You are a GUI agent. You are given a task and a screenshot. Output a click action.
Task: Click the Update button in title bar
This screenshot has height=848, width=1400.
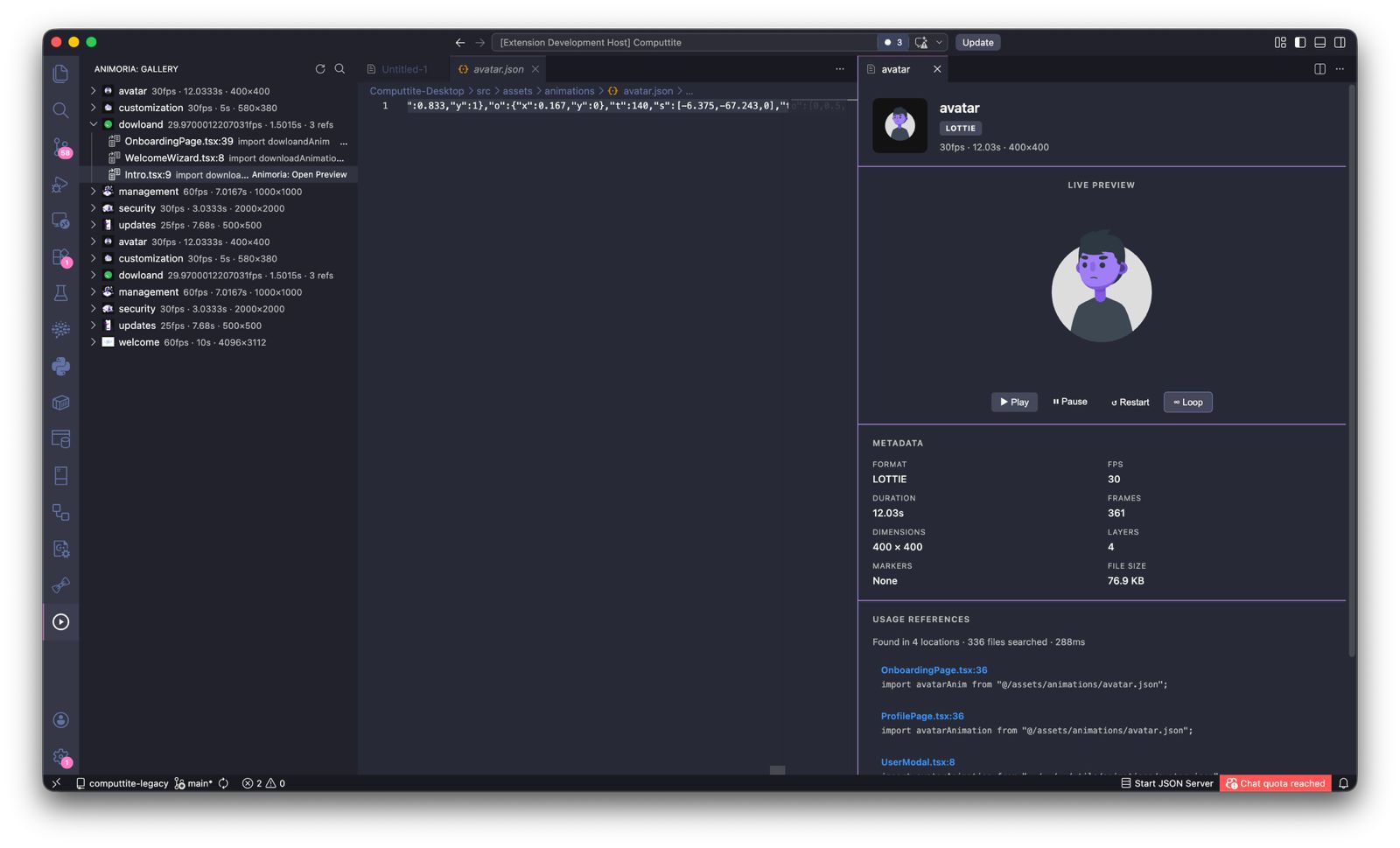pyautogui.click(x=977, y=42)
